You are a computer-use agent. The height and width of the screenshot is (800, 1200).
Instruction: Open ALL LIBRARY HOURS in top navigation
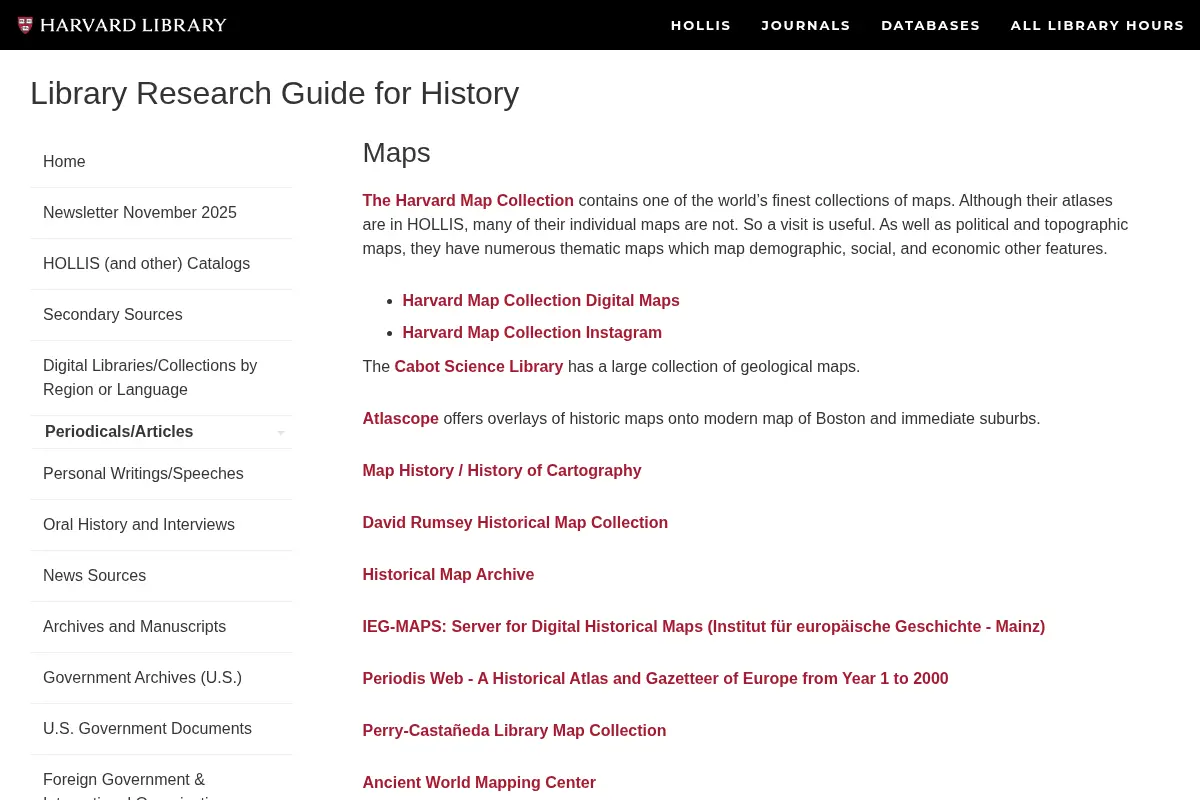click(1097, 25)
